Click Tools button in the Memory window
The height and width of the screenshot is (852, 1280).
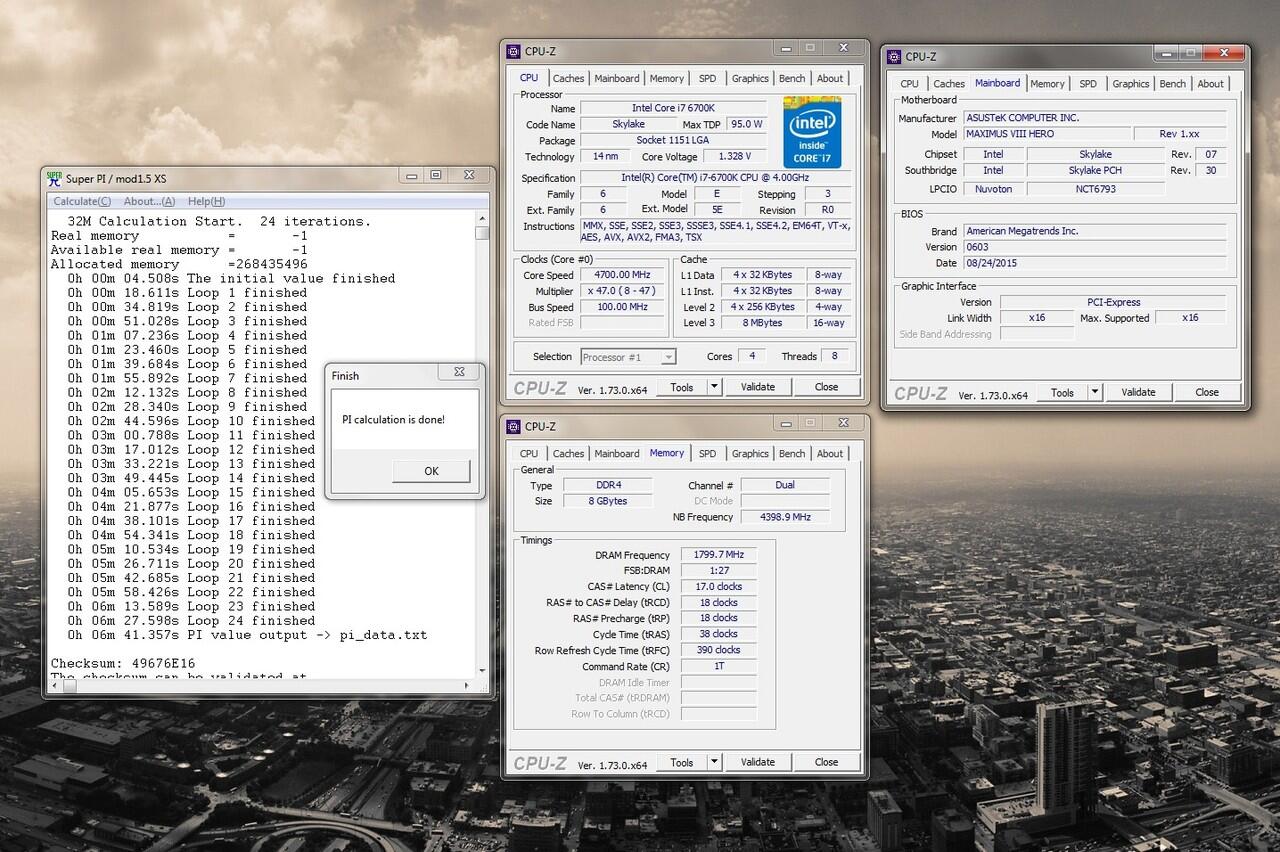point(682,762)
